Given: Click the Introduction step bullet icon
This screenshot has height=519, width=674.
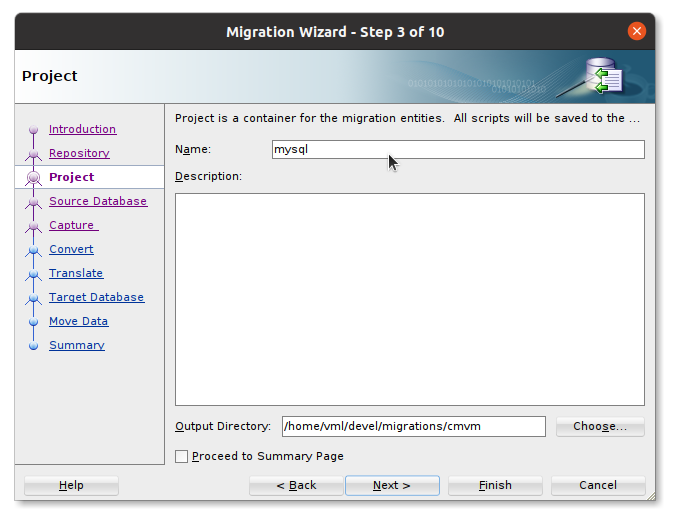Looking at the screenshot, I should coord(34,129).
